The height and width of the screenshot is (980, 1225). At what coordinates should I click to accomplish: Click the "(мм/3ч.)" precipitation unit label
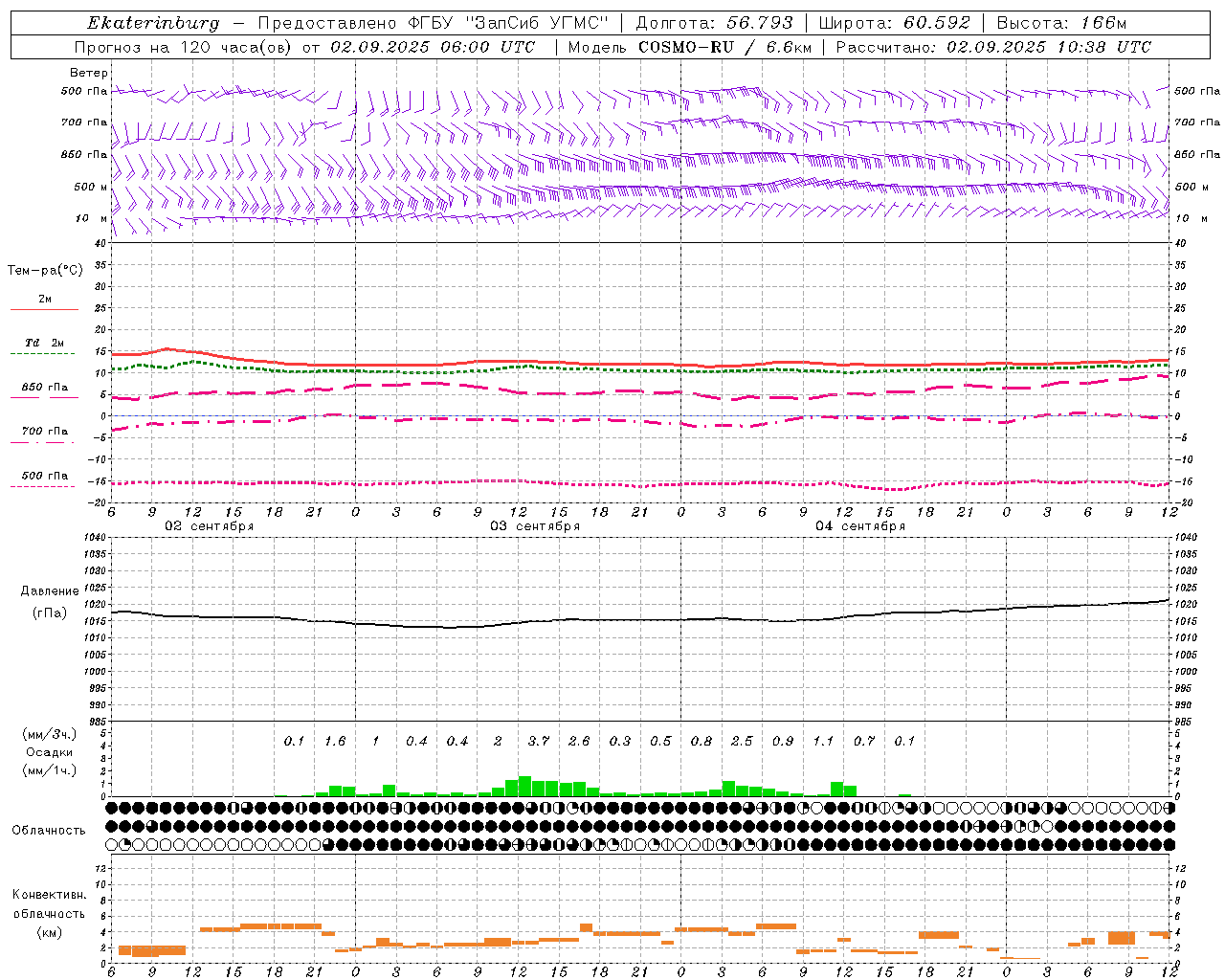49,734
